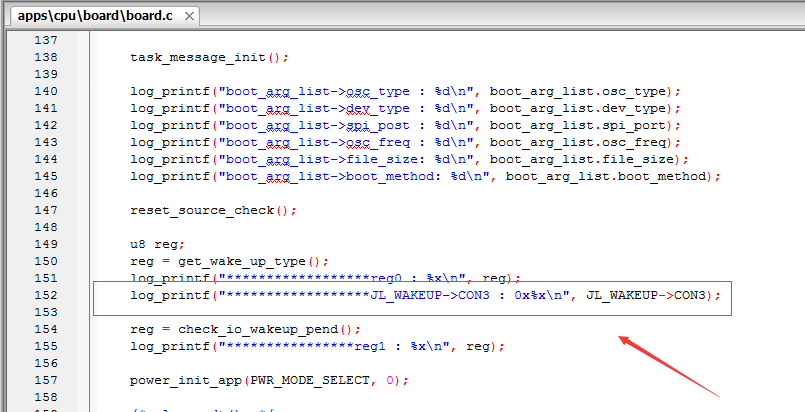
Task: Click line number 155 in gutter
Action: coord(46,346)
